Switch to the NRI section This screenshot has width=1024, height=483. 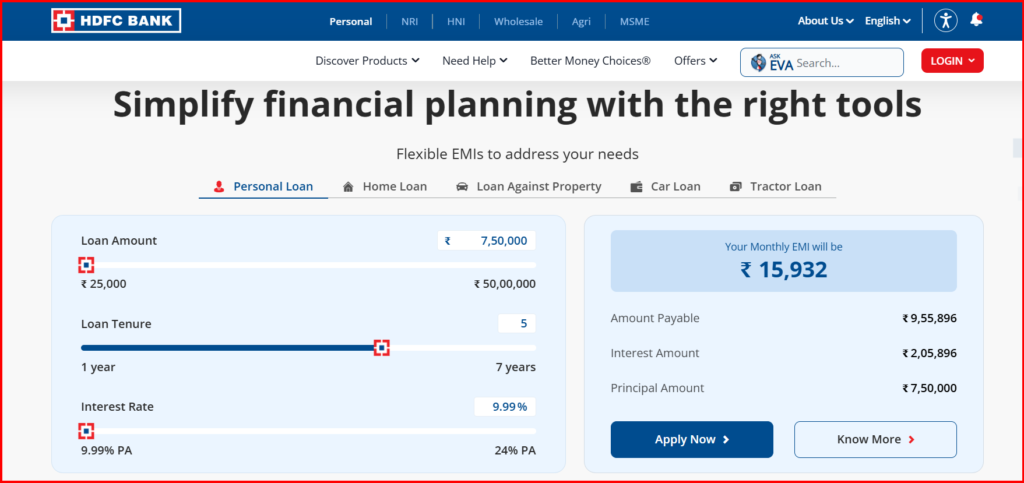411,21
